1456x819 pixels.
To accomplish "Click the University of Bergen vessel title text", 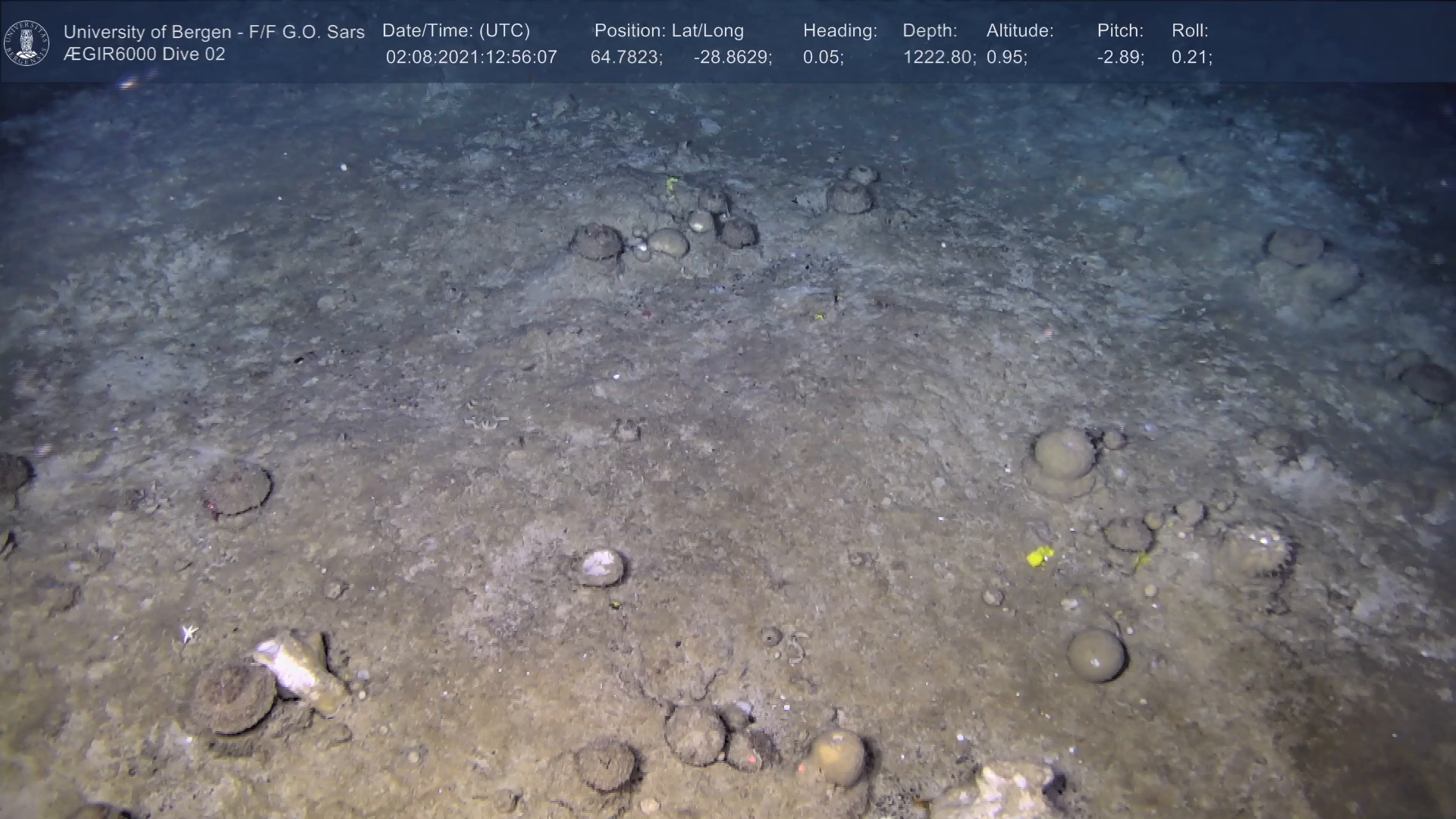I will point(214,32).
